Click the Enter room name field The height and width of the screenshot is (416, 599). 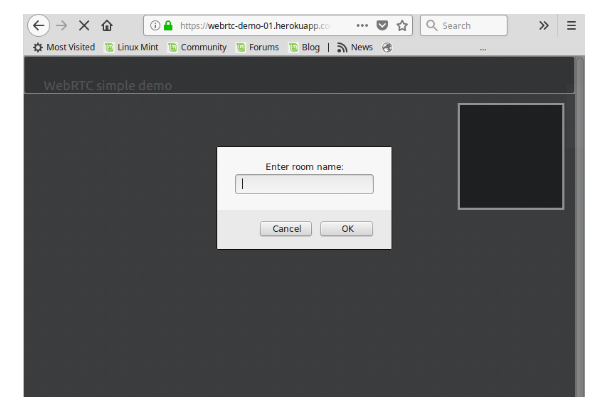tap(304, 184)
